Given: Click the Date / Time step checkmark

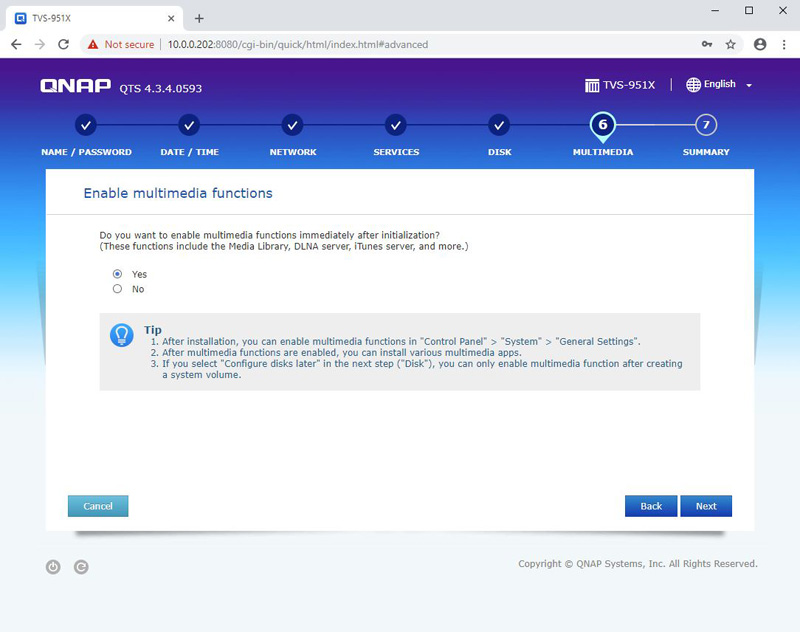Looking at the screenshot, I should coord(189,125).
